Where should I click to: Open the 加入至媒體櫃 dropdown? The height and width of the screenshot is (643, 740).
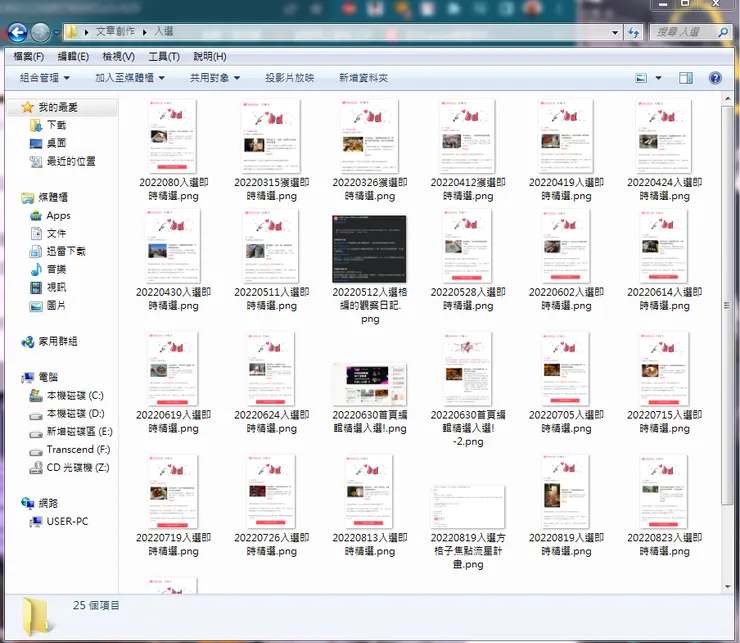tap(130, 78)
